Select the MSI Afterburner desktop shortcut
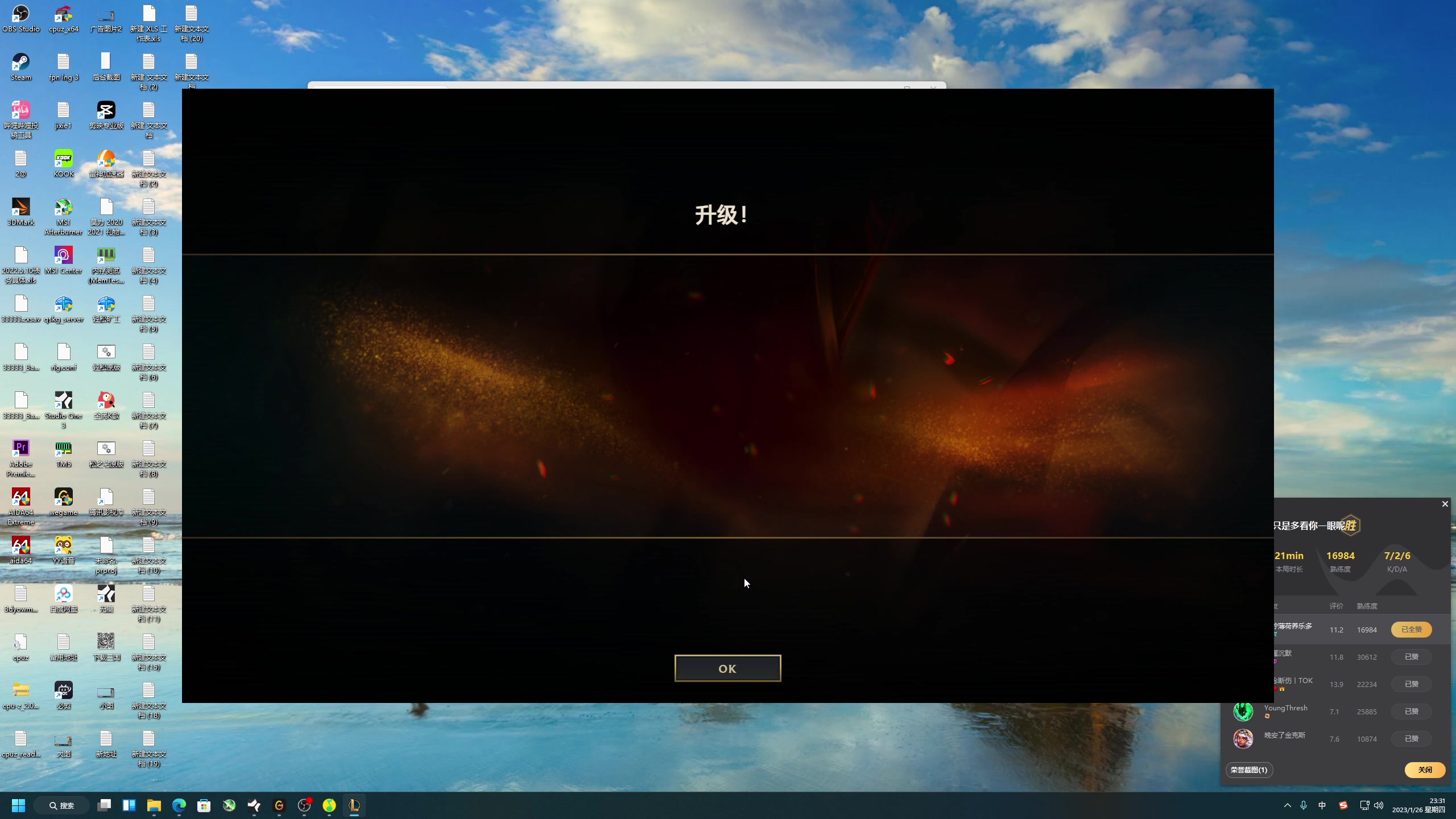 tap(64, 217)
